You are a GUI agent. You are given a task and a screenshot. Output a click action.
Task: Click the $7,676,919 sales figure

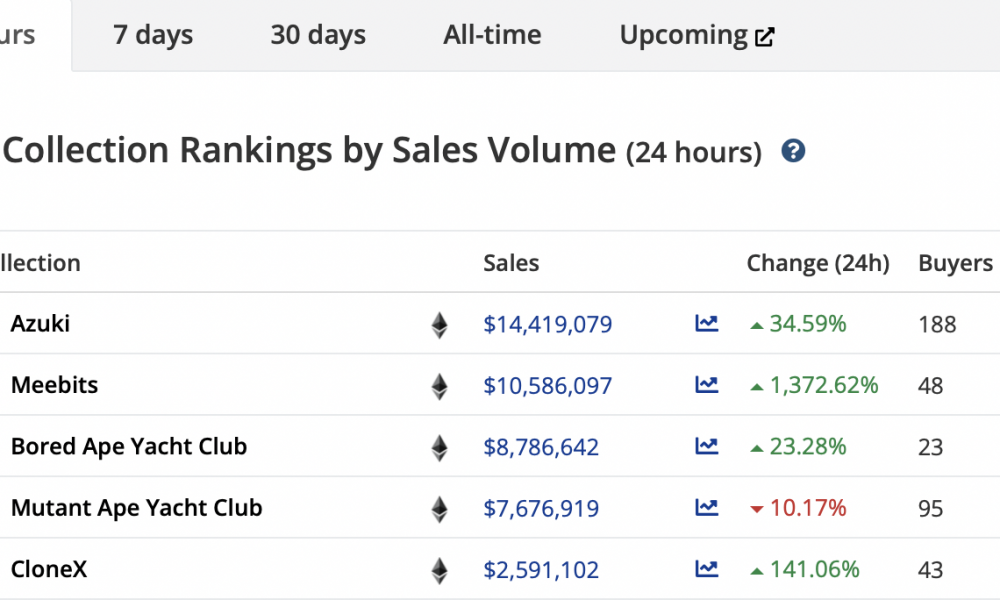click(x=541, y=509)
